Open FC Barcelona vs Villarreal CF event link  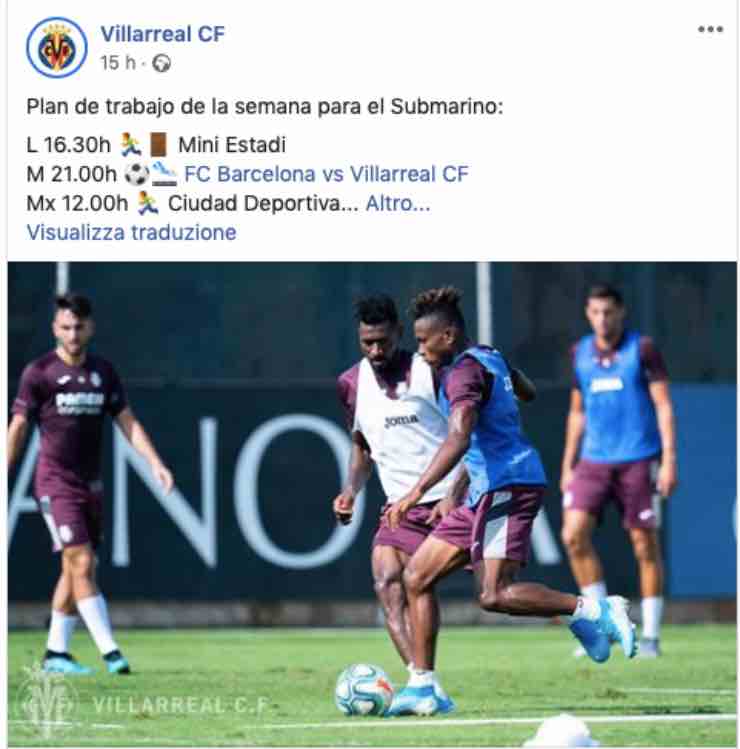point(326,174)
